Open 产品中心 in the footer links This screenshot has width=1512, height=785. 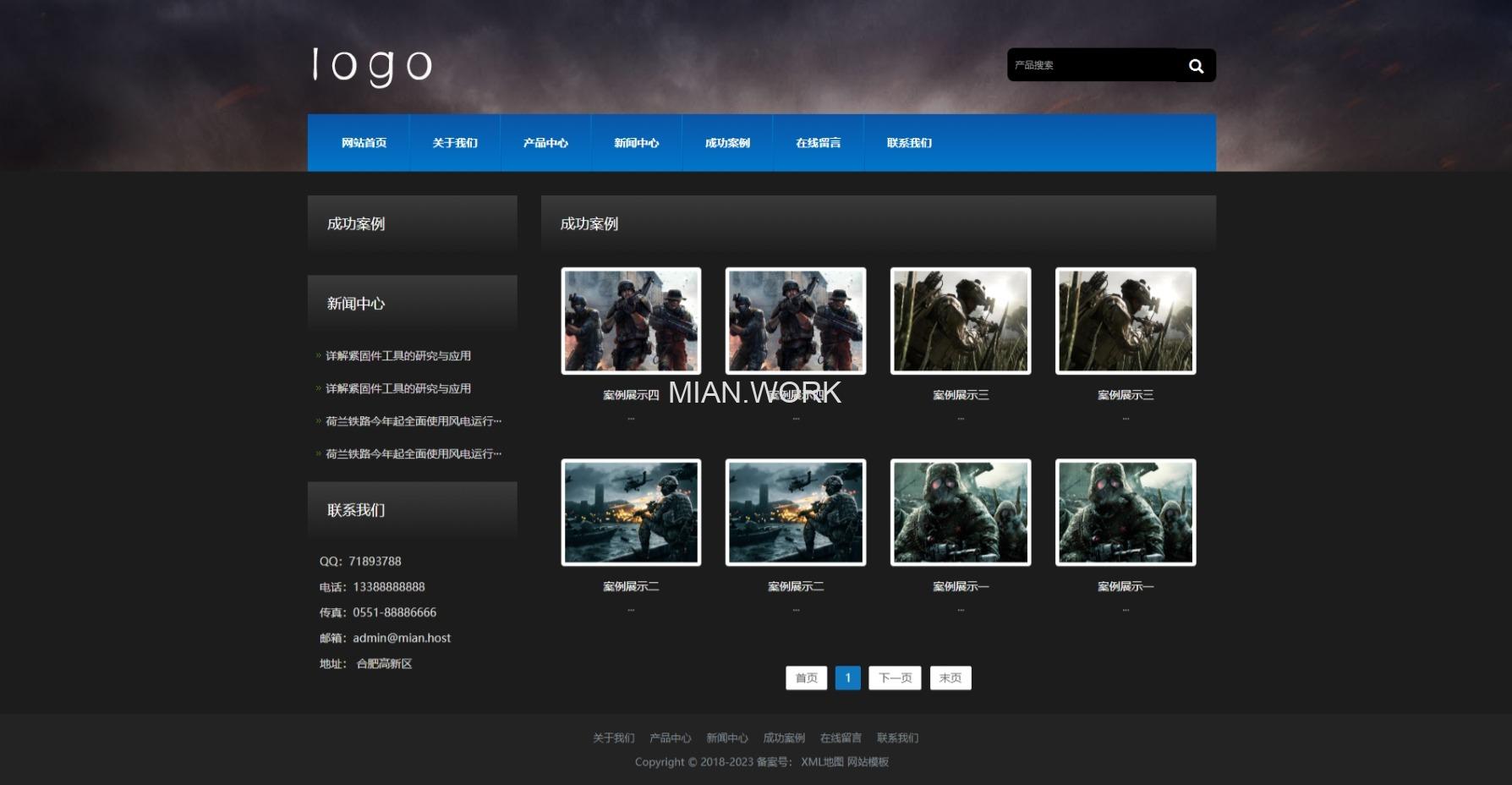670,738
